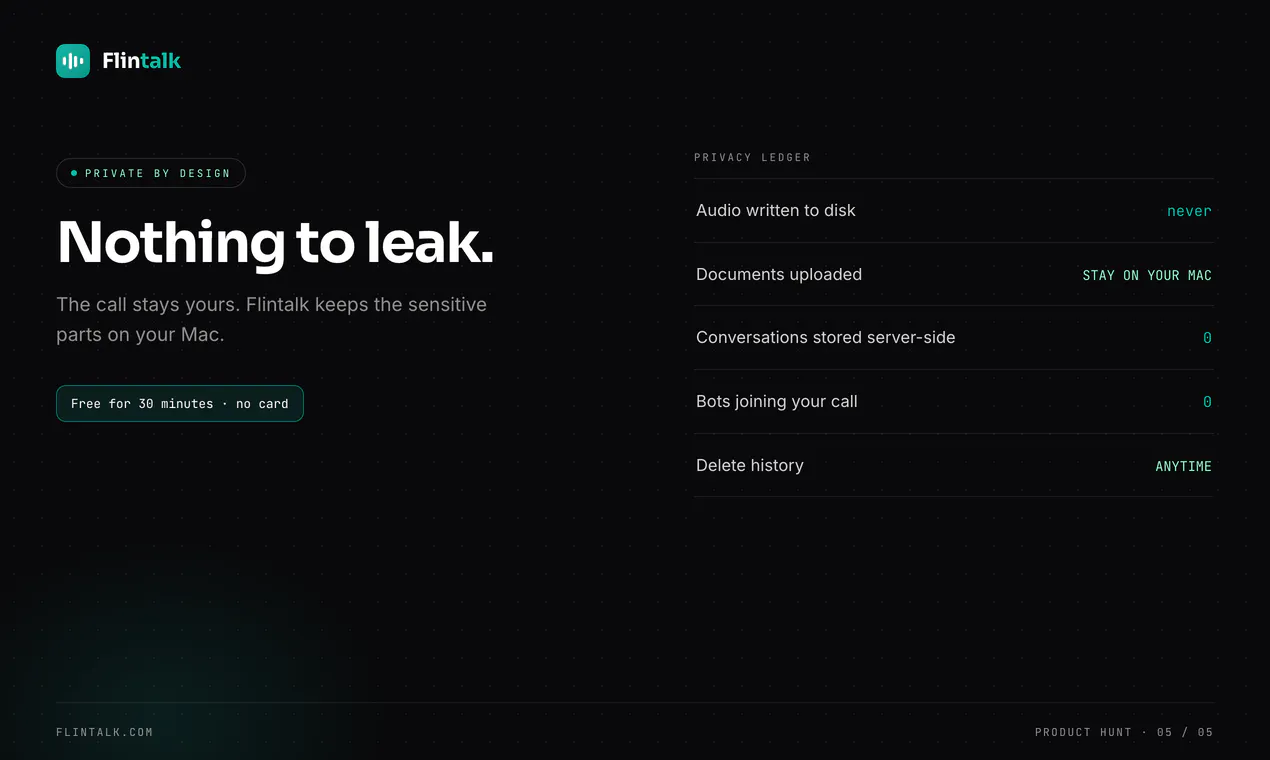Click the 0 value for conversations stored

1207,338
